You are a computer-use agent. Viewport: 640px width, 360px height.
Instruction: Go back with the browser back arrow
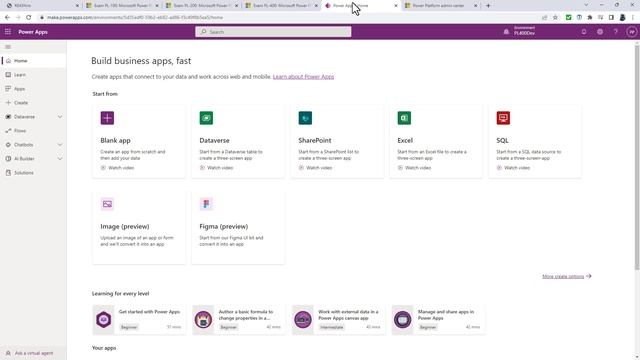click(x=7, y=18)
